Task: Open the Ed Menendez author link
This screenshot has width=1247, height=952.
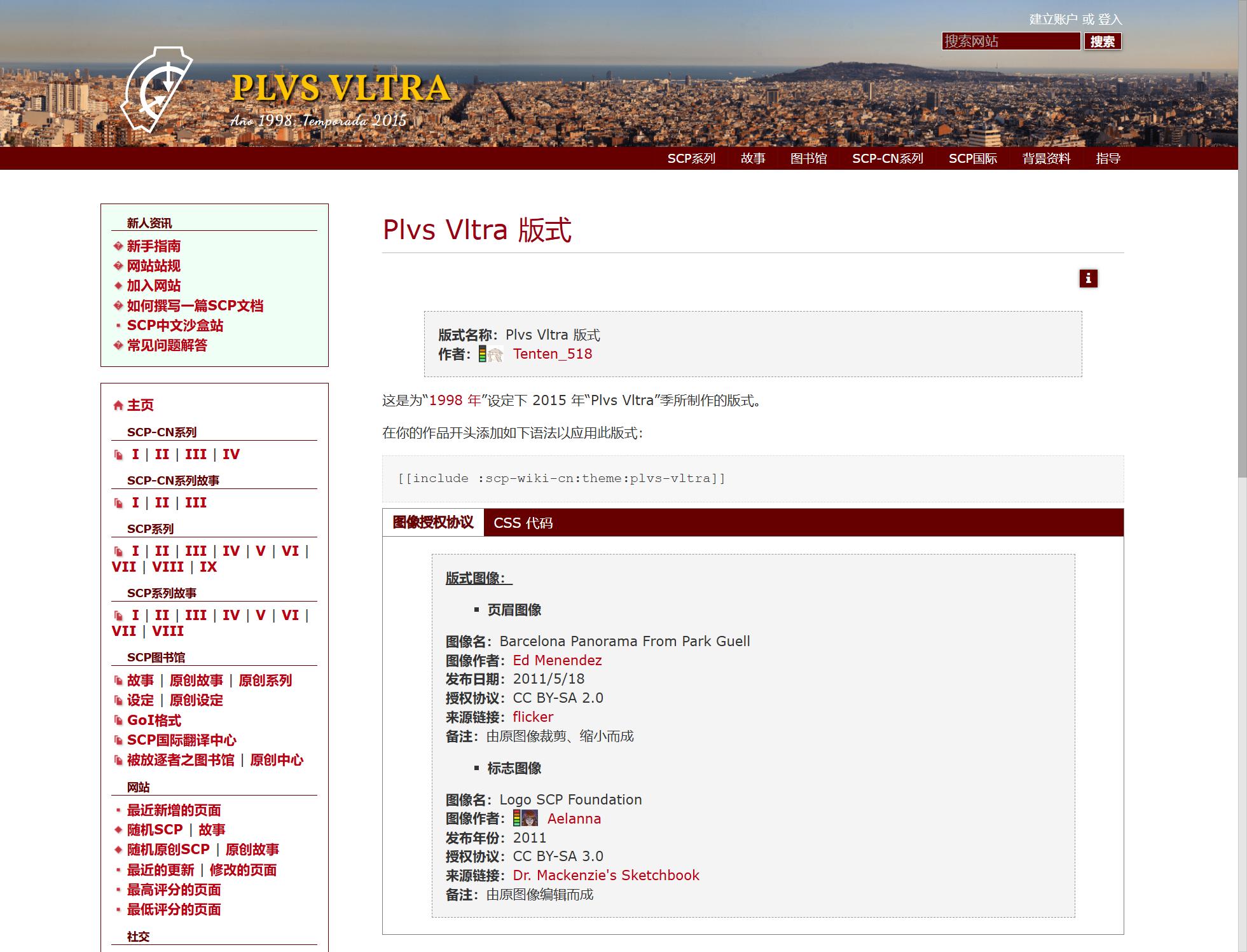Action: pos(557,660)
